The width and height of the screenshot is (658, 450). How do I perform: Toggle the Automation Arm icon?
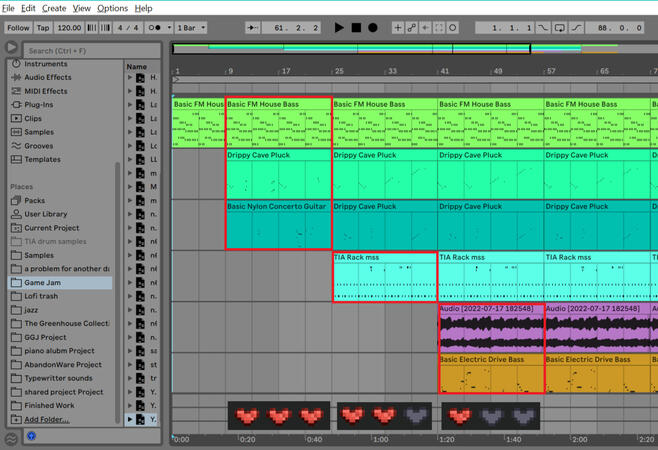click(x=411, y=28)
